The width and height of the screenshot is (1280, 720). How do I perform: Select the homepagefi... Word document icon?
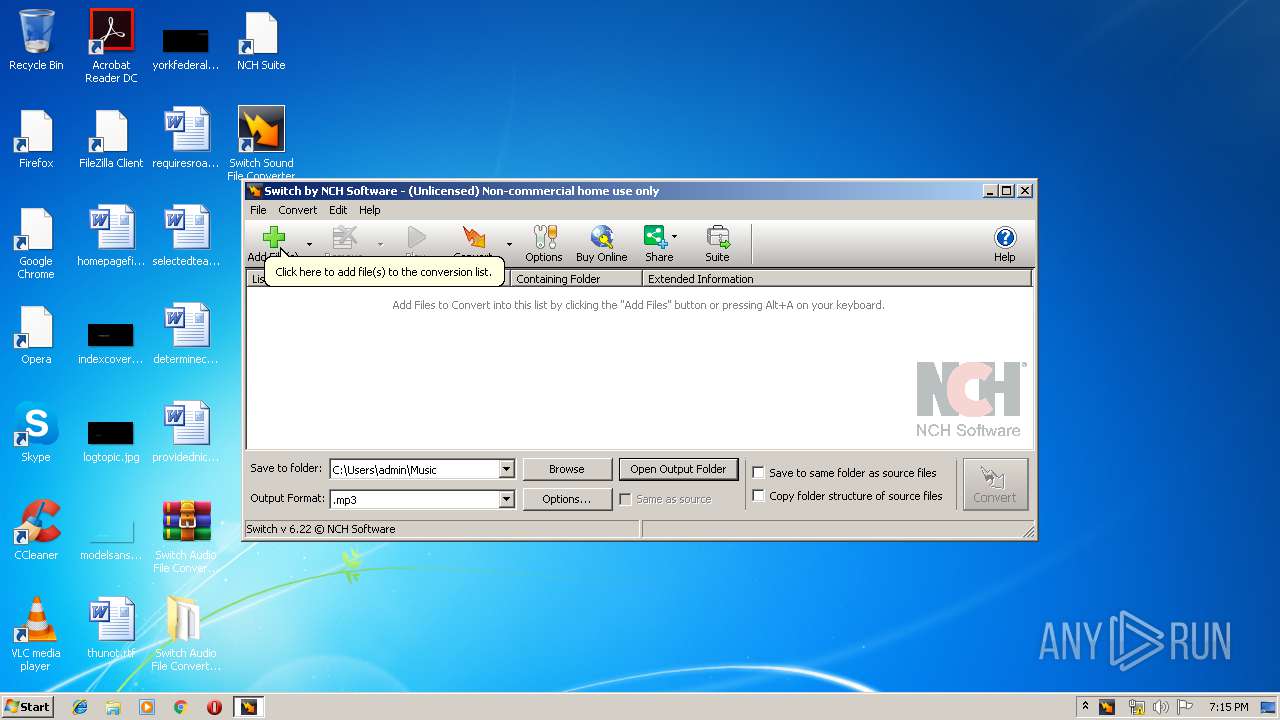(111, 236)
